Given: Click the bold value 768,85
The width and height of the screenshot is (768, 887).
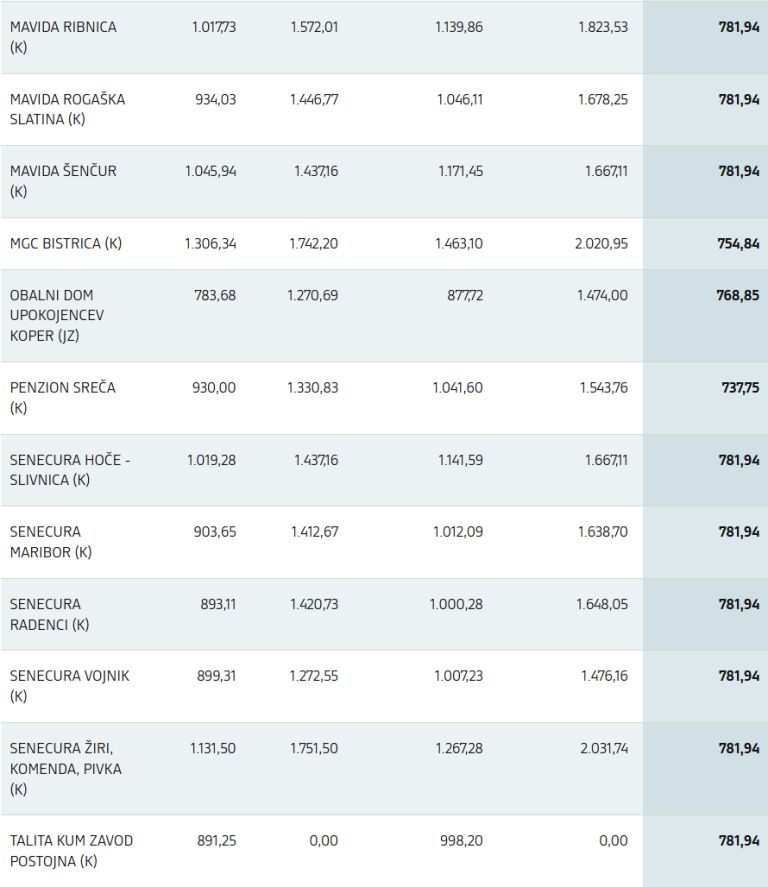Looking at the screenshot, I should click(738, 296).
